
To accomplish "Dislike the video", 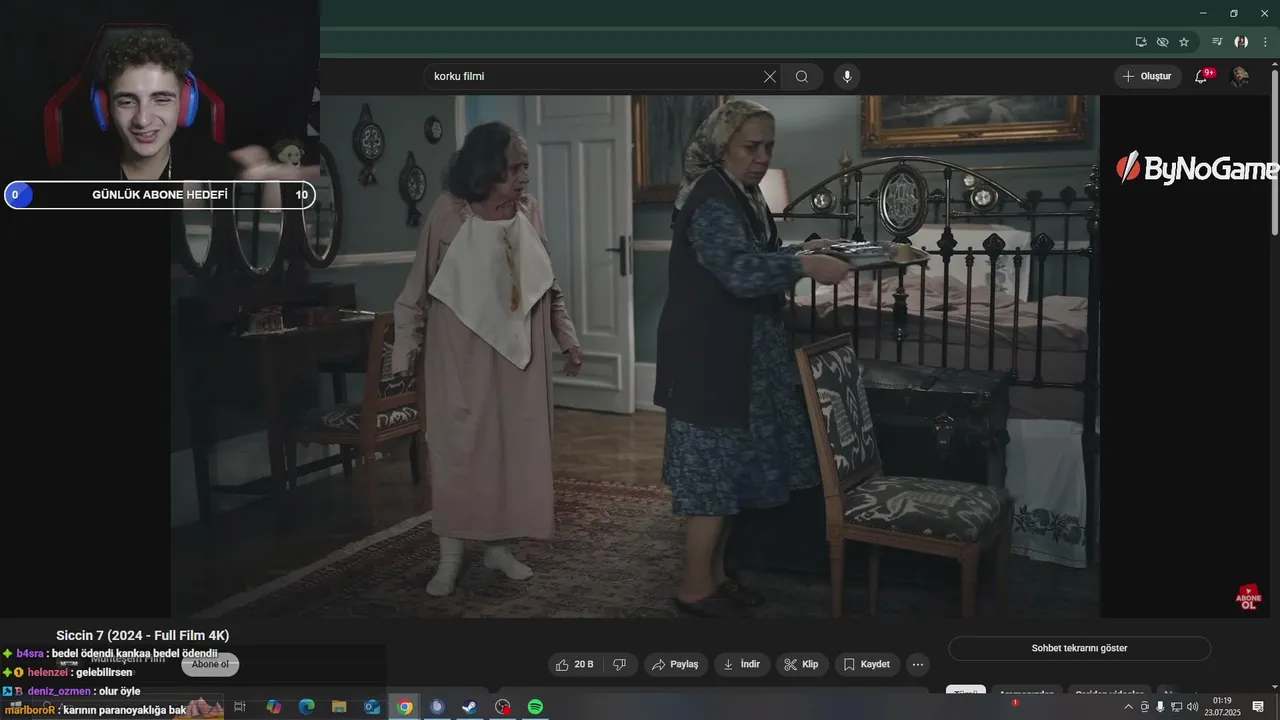I will point(620,664).
